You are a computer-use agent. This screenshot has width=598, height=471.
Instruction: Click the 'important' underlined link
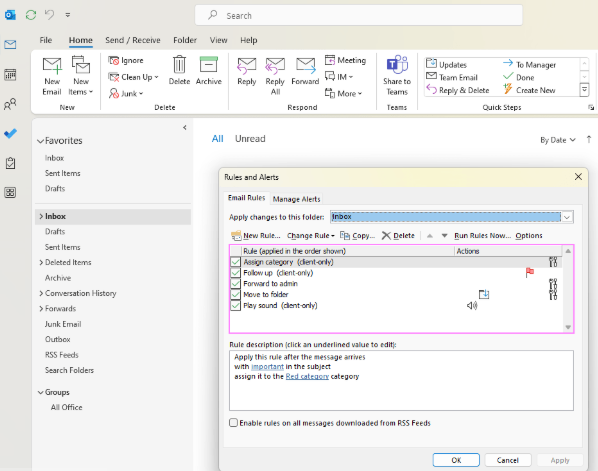click(x=267, y=367)
